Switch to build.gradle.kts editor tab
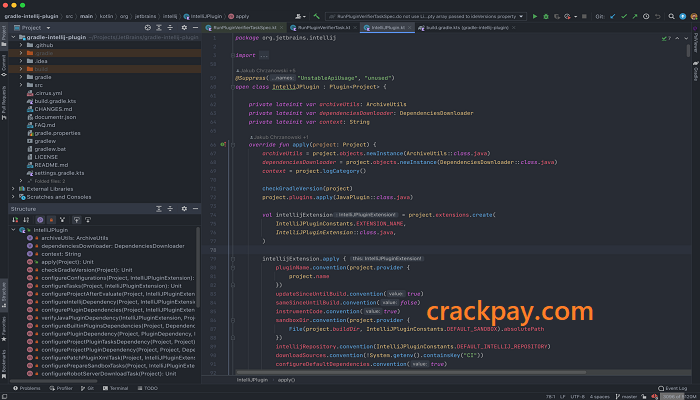 467,28
